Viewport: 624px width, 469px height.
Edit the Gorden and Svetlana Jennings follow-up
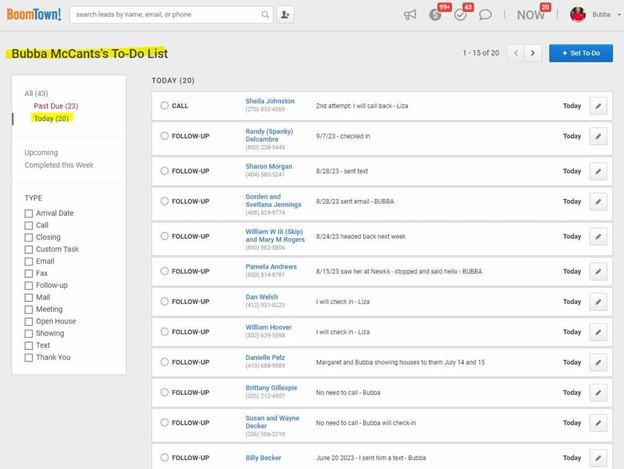tap(598, 202)
